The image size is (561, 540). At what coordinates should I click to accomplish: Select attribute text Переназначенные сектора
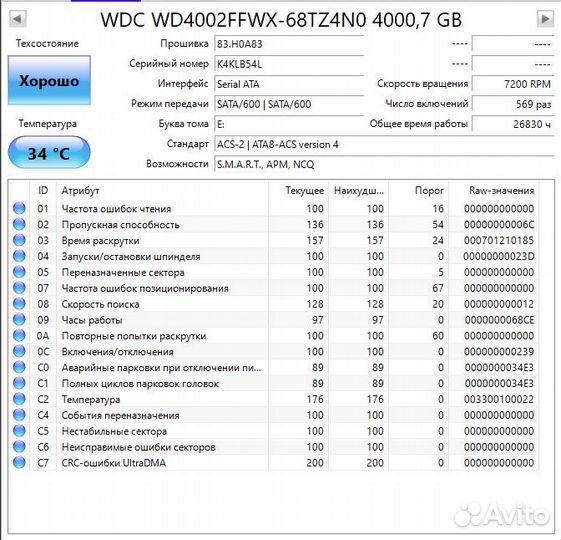pos(123,273)
